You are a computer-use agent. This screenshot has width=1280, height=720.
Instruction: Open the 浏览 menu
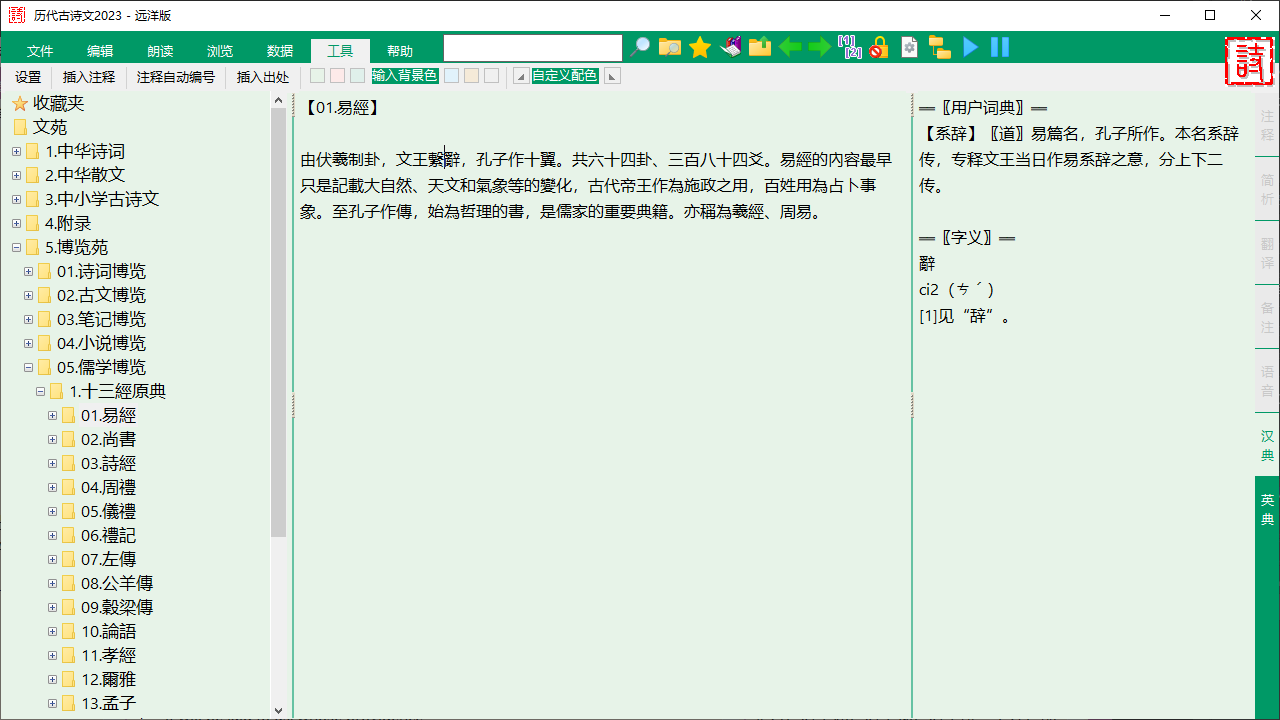coord(219,50)
